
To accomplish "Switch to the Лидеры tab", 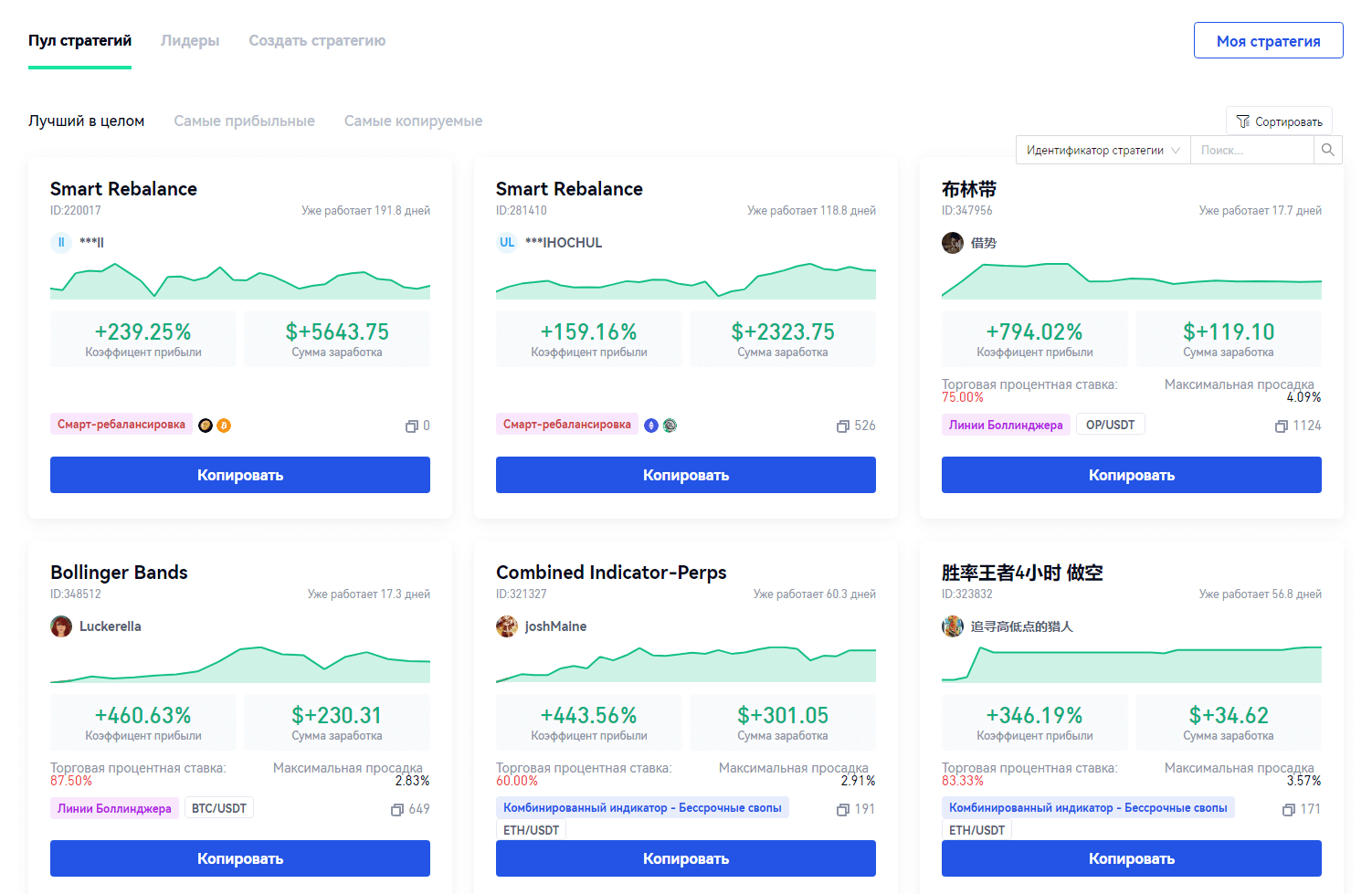I will [x=190, y=41].
